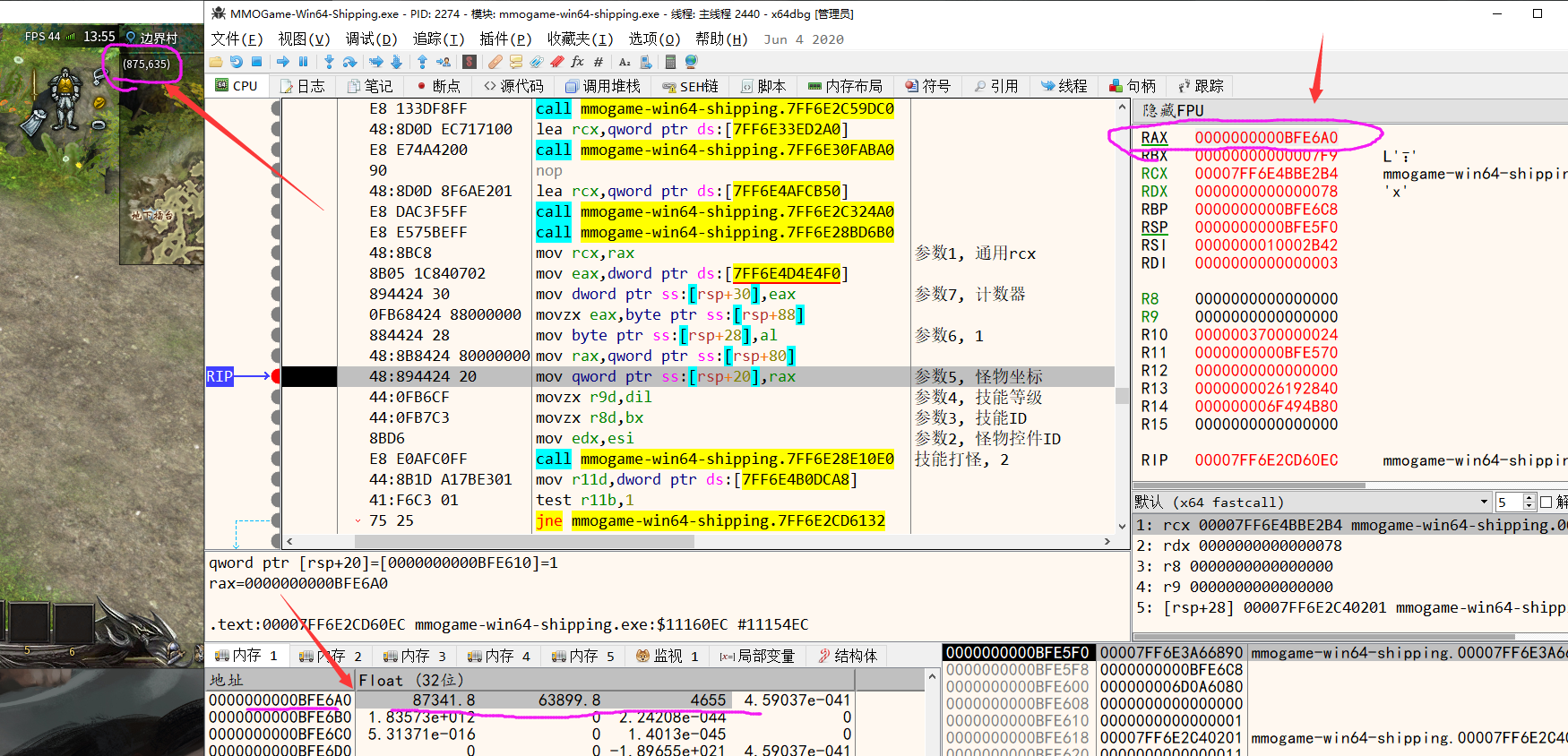Click the character portrait in game window
Screen dimensions: 1568x756
65,99
